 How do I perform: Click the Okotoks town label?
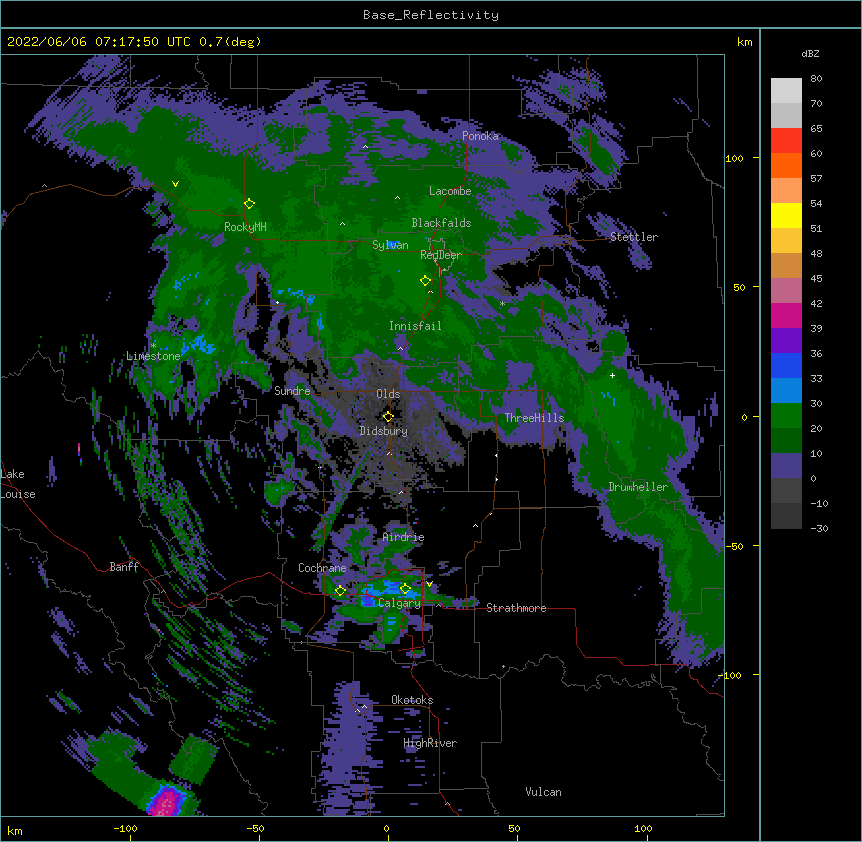point(412,700)
